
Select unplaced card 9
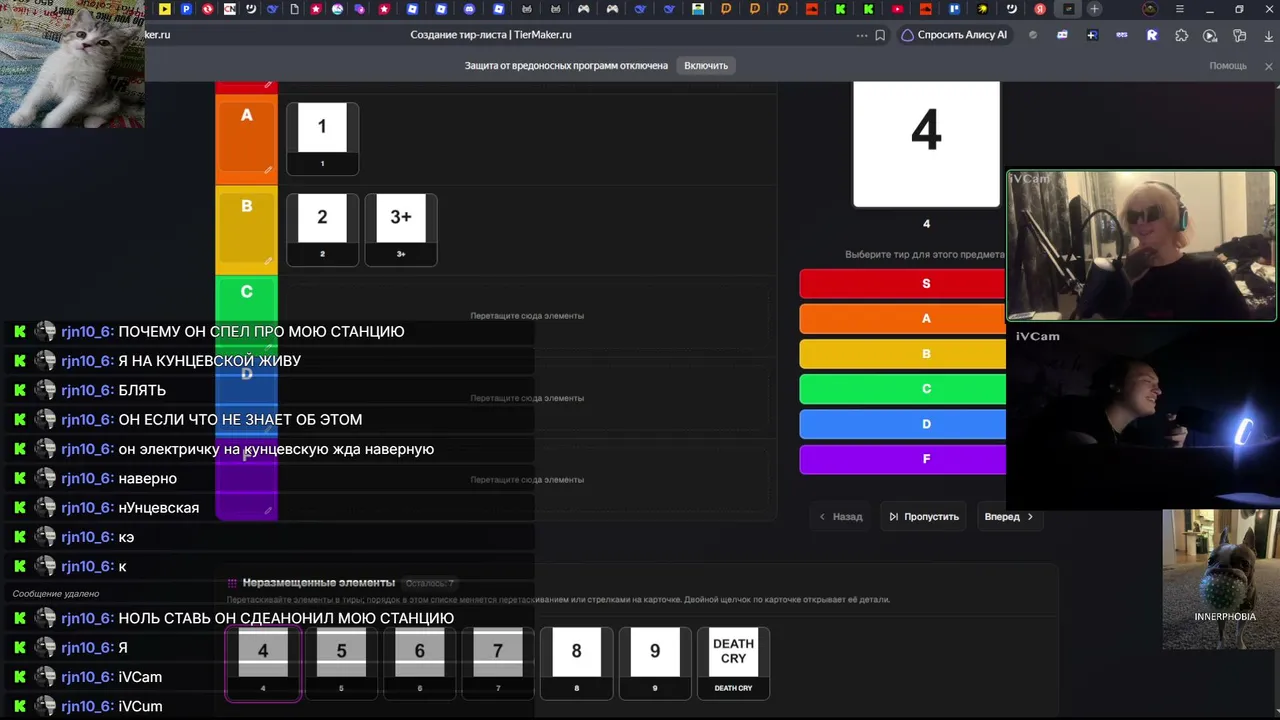tap(655, 662)
